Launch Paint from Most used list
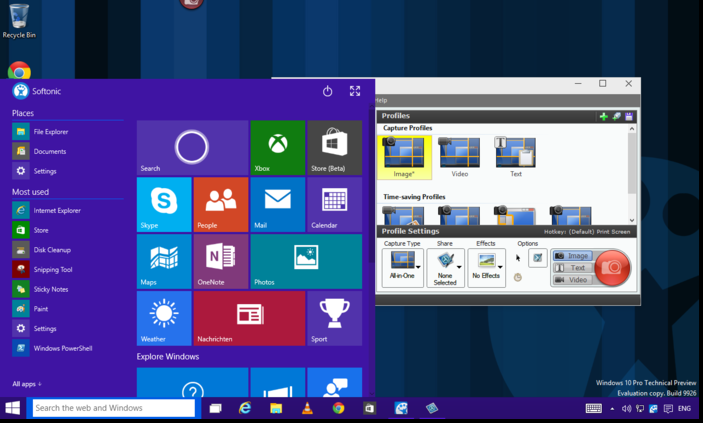 coord(67,309)
